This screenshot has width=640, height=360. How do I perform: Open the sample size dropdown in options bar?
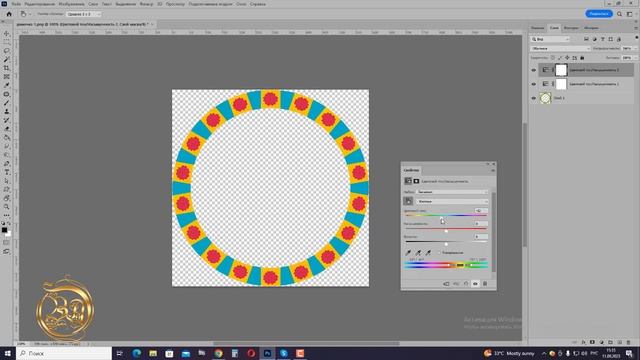point(84,14)
